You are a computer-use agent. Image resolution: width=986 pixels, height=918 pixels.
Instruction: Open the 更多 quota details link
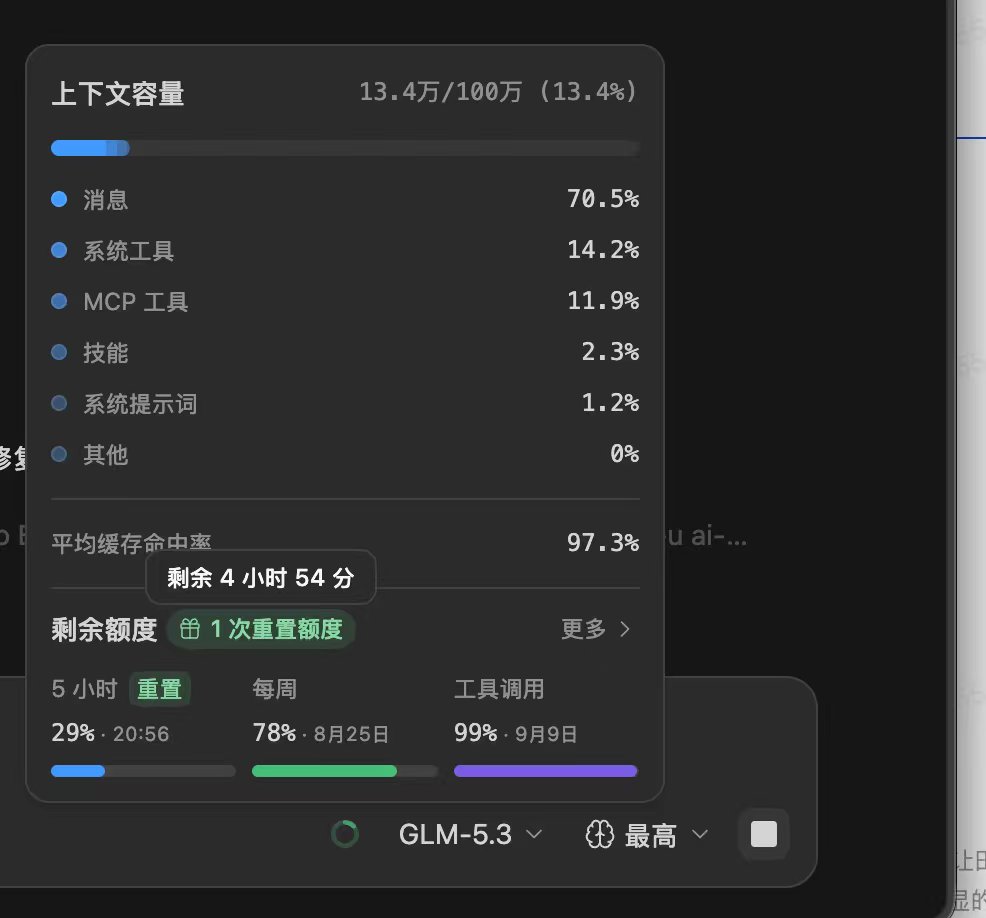[595, 629]
